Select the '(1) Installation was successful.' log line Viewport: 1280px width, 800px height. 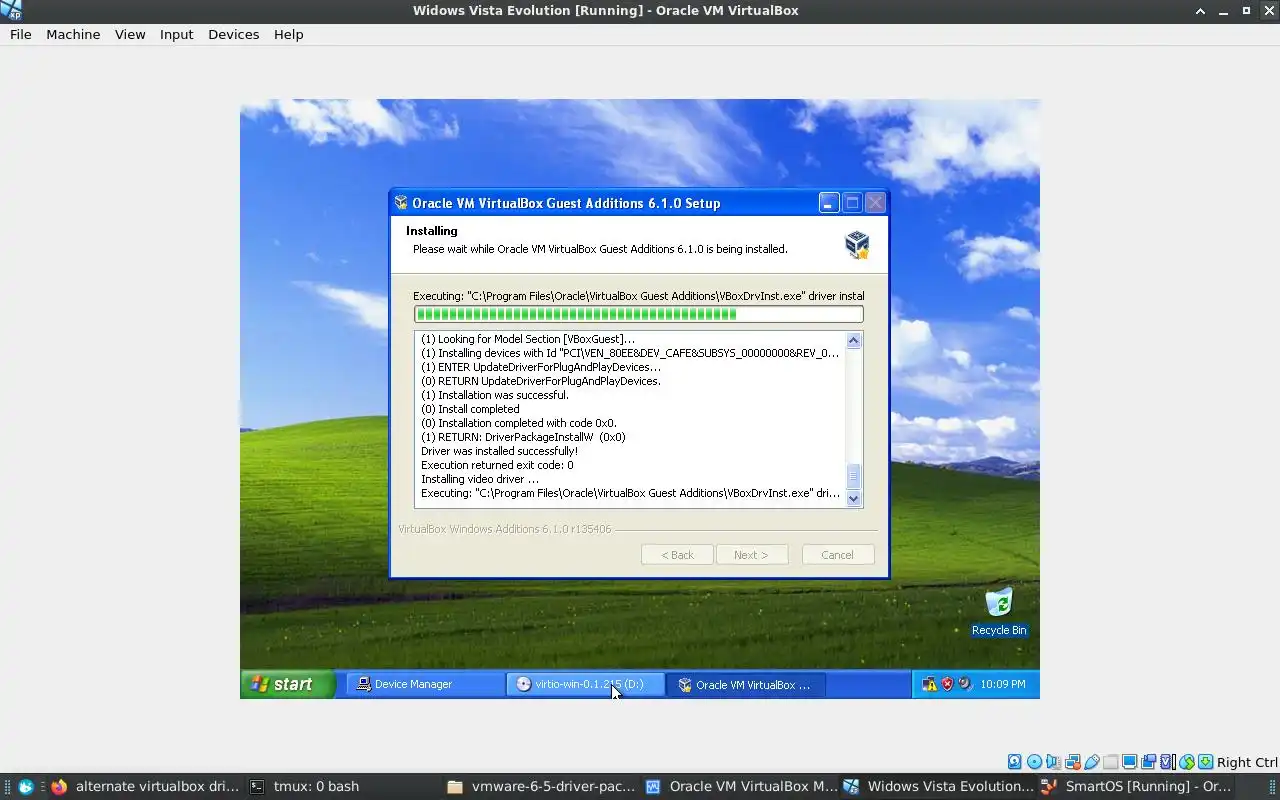494,395
